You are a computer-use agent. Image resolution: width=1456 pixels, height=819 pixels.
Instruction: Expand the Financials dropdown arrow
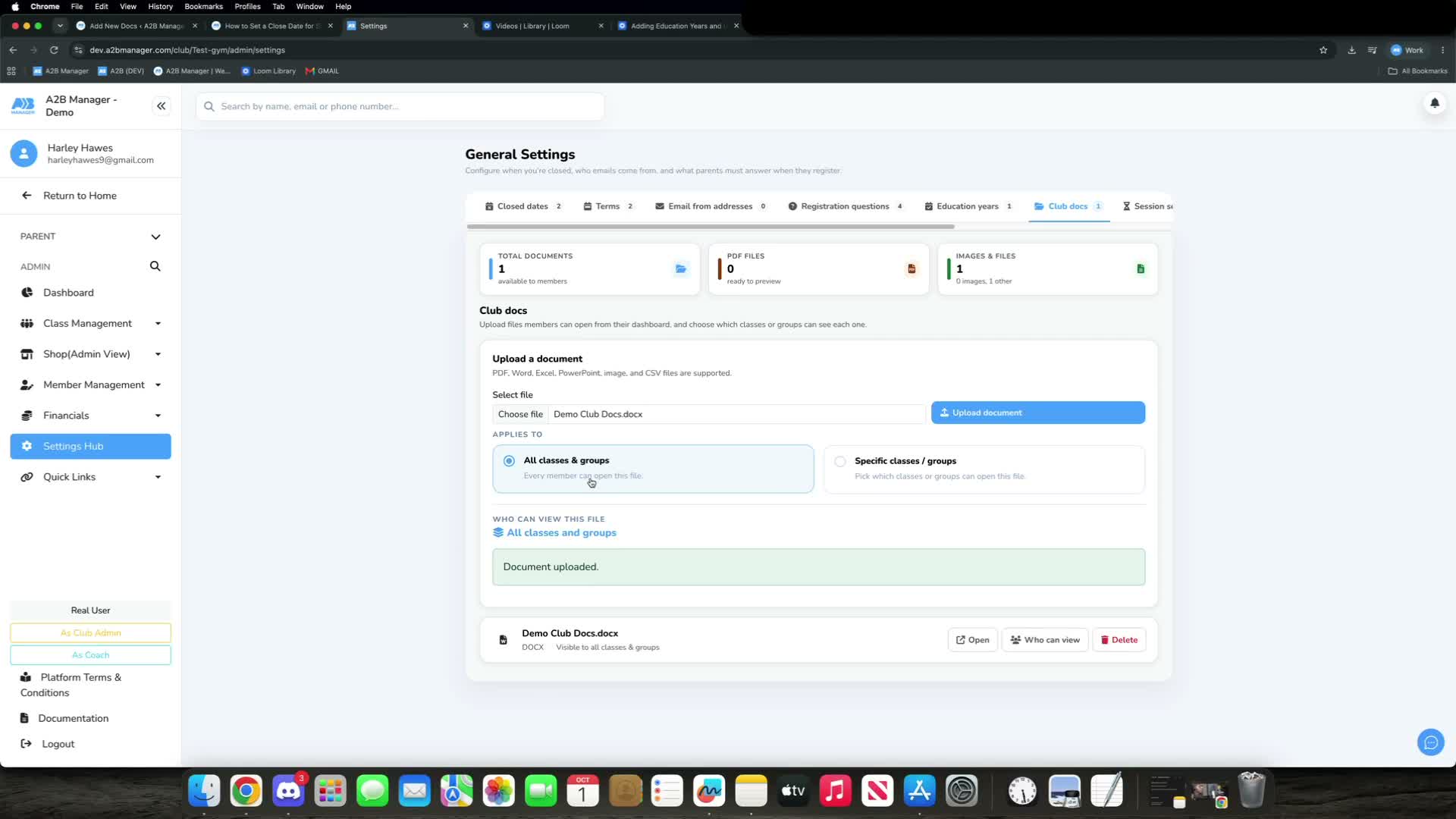(158, 416)
